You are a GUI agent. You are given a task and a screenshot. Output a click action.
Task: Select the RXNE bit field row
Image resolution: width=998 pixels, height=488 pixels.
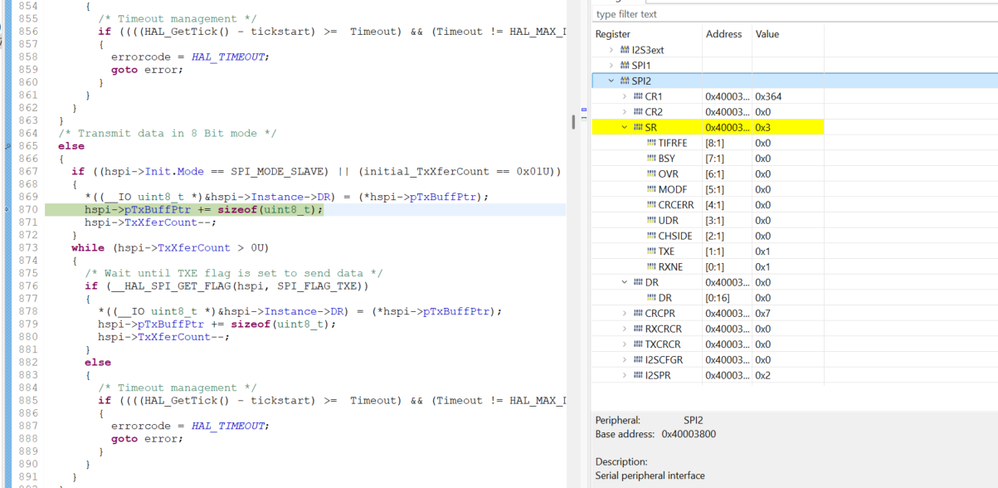[x=708, y=267]
